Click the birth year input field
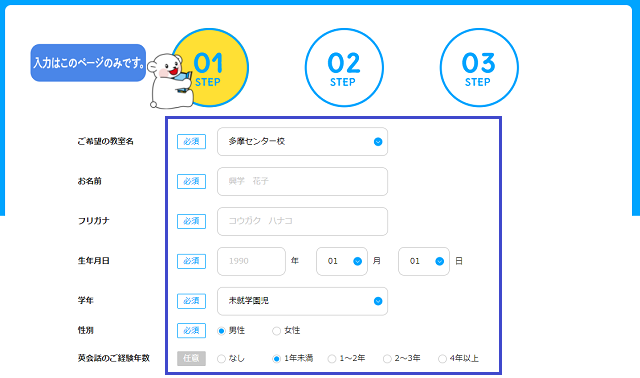 (x=251, y=261)
